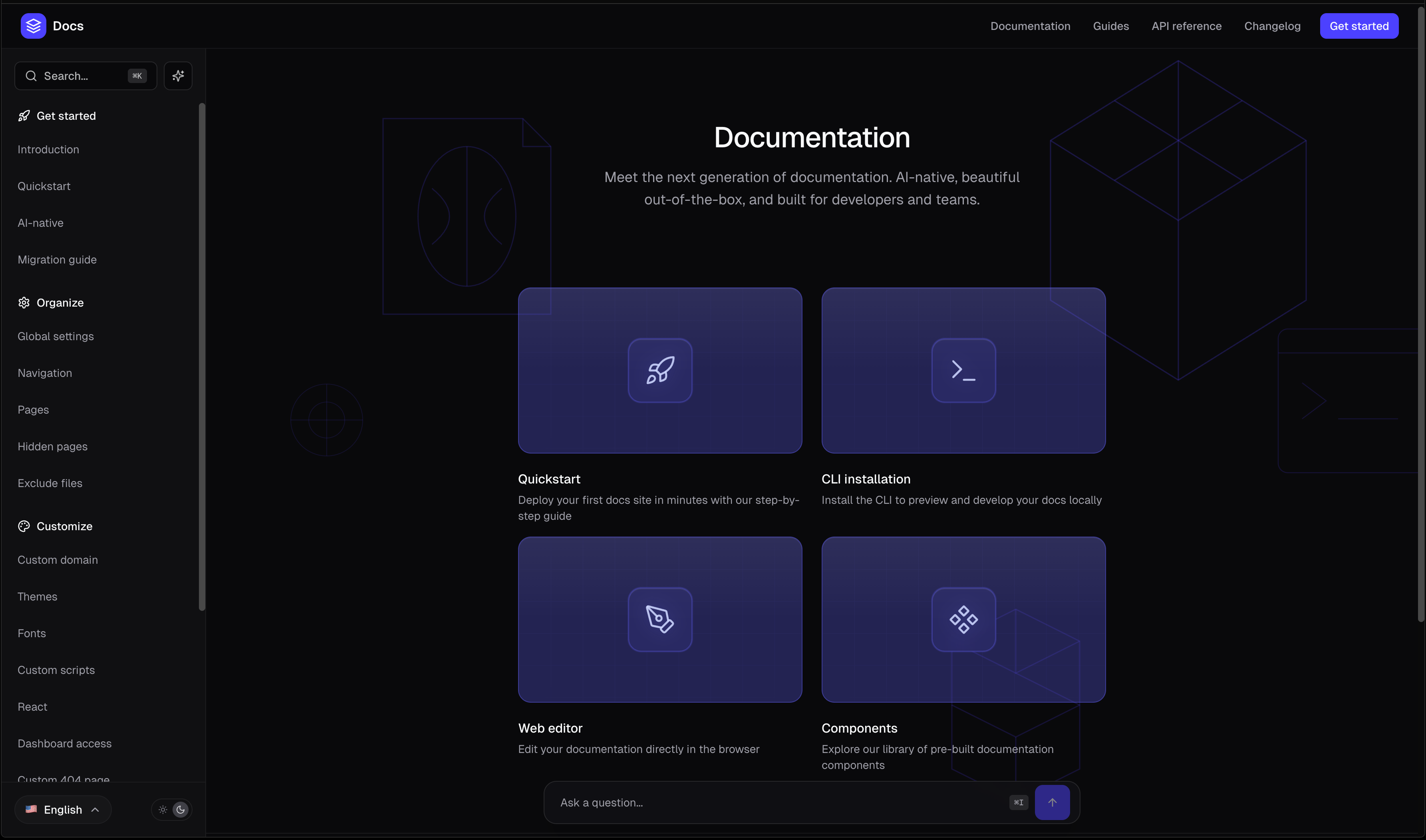Open Custom scripts sidebar page
The image size is (1426, 840).
(x=56, y=670)
